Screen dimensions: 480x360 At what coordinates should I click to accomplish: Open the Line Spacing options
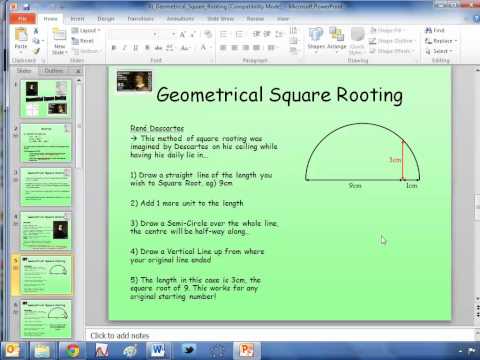point(279,34)
